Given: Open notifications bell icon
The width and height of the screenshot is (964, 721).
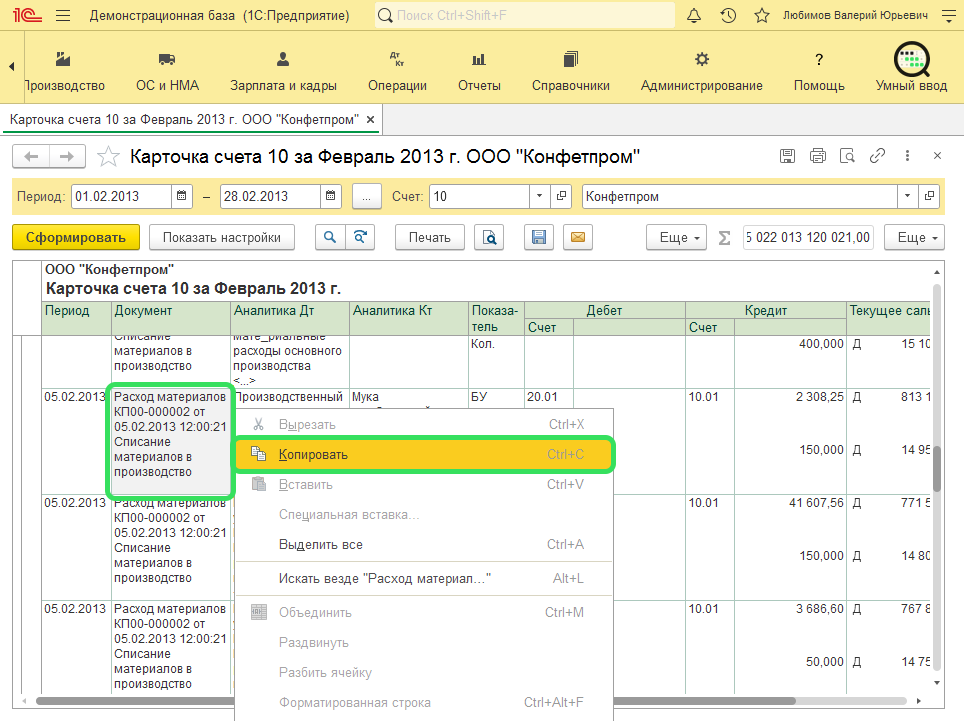Looking at the screenshot, I should click(695, 16).
